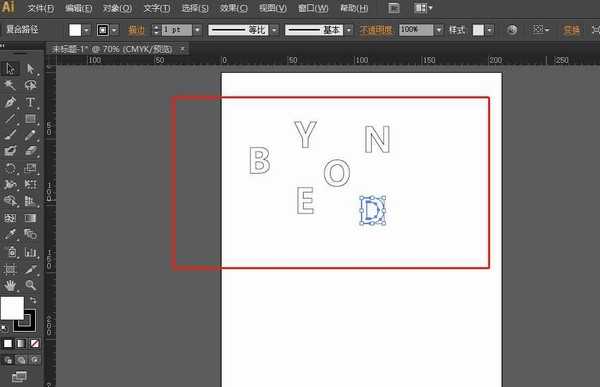Image resolution: width=600 pixels, height=387 pixels.
Task: Select the Eyedropper tool
Action: coord(10,234)
